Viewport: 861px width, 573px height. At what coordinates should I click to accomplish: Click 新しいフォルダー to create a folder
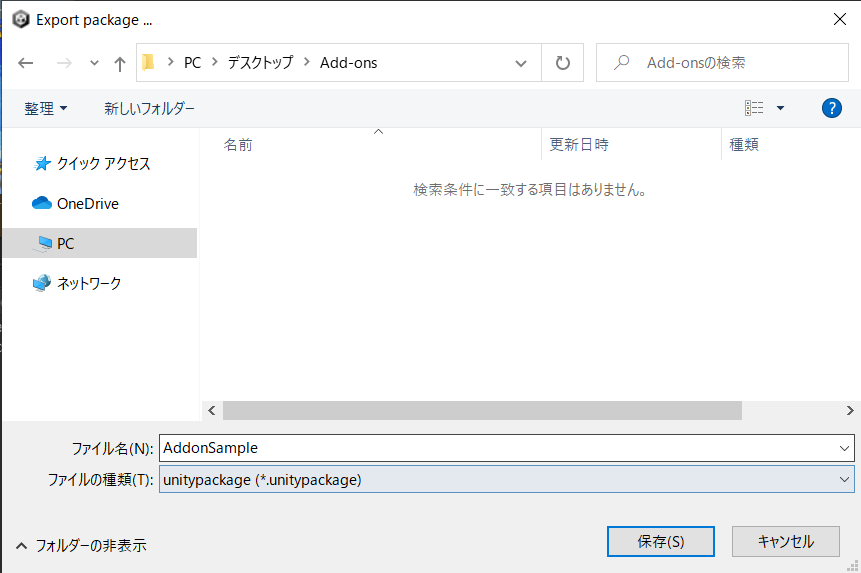tap(149, 108)
